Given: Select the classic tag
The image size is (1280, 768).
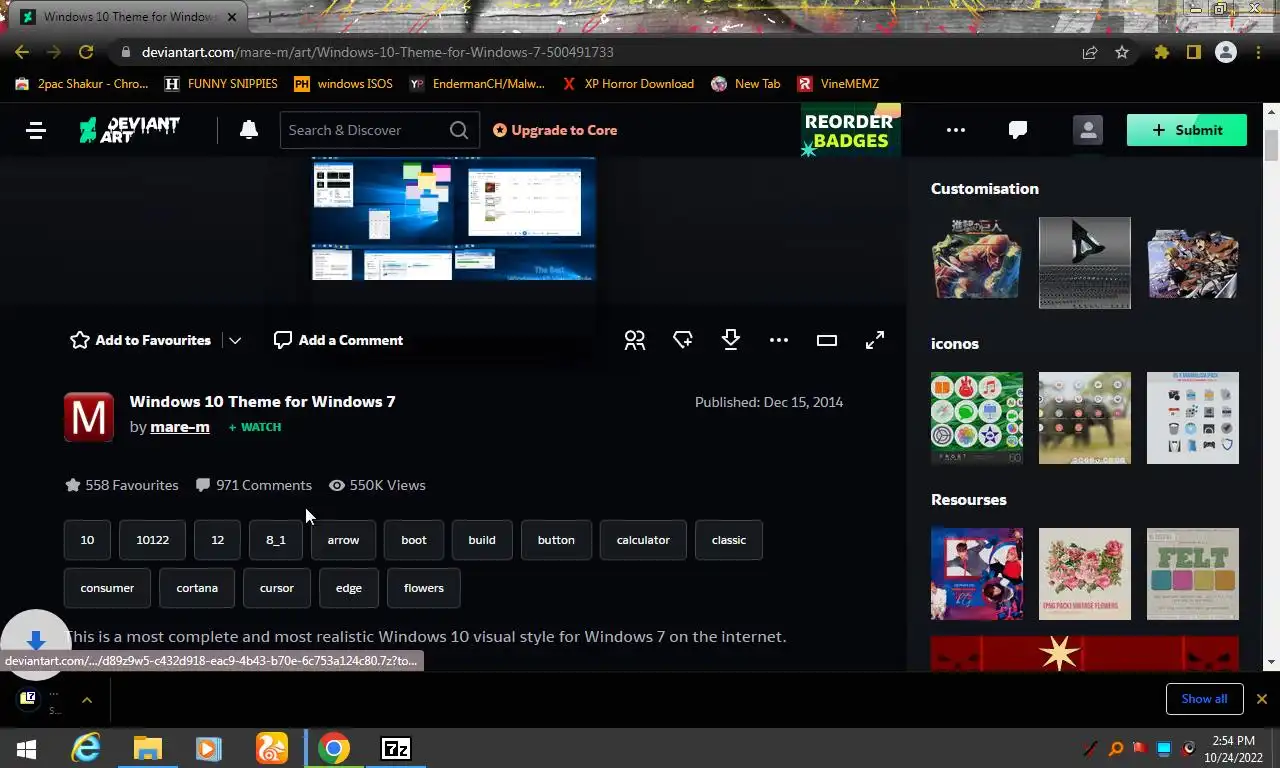Looking at the screenshot, I should point(729,540).
